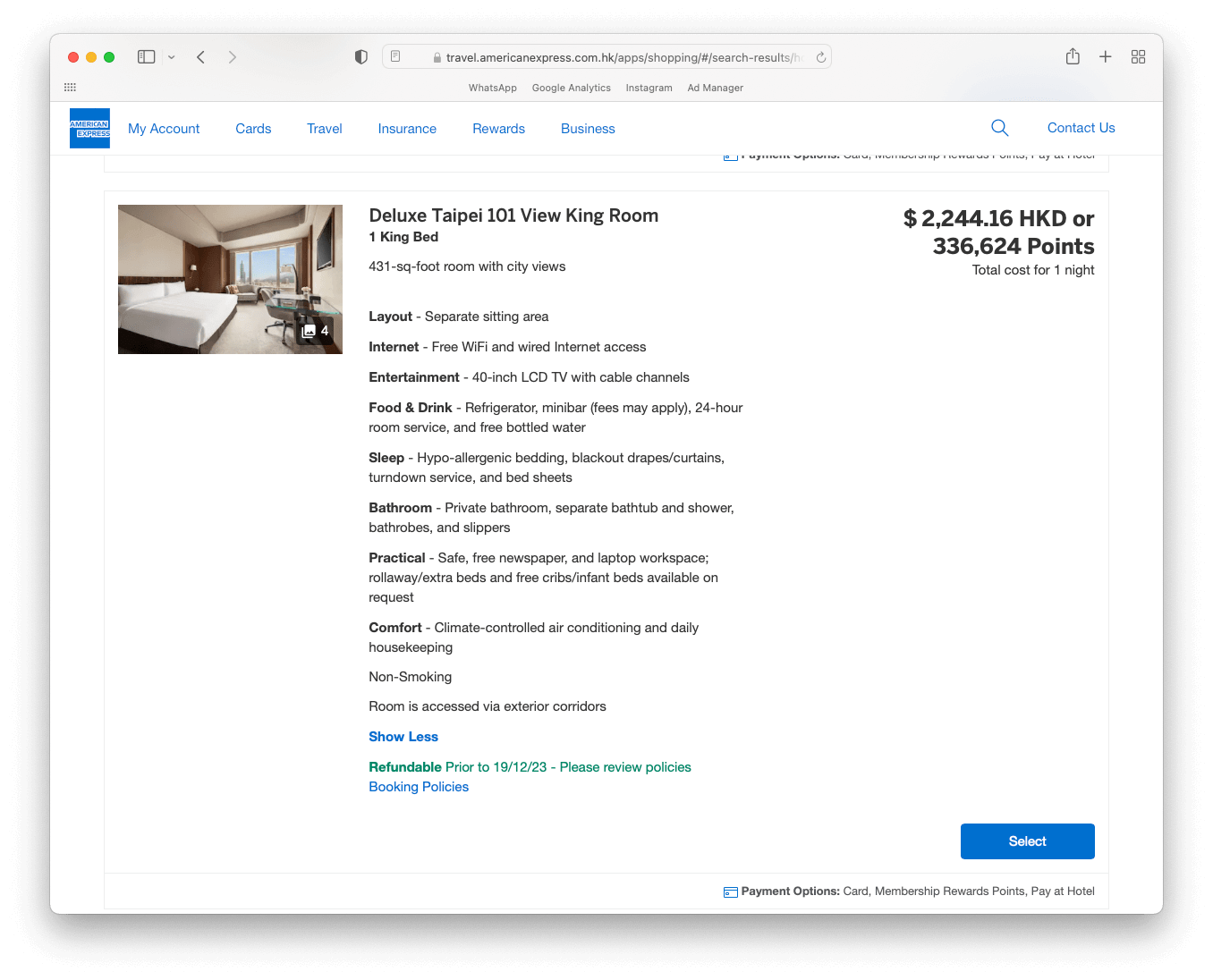Screen dimensions: 1213x980
Task: Click the Reader view icon in address bar
Action: click(x=396, y=57)
